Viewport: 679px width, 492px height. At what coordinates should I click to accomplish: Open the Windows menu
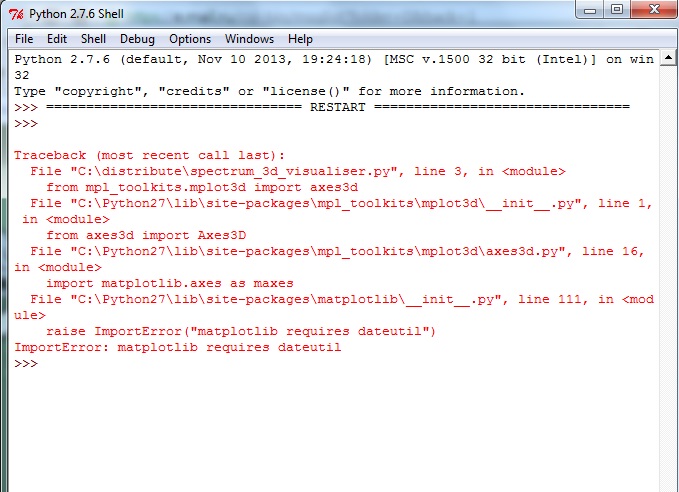pos(249,39)
